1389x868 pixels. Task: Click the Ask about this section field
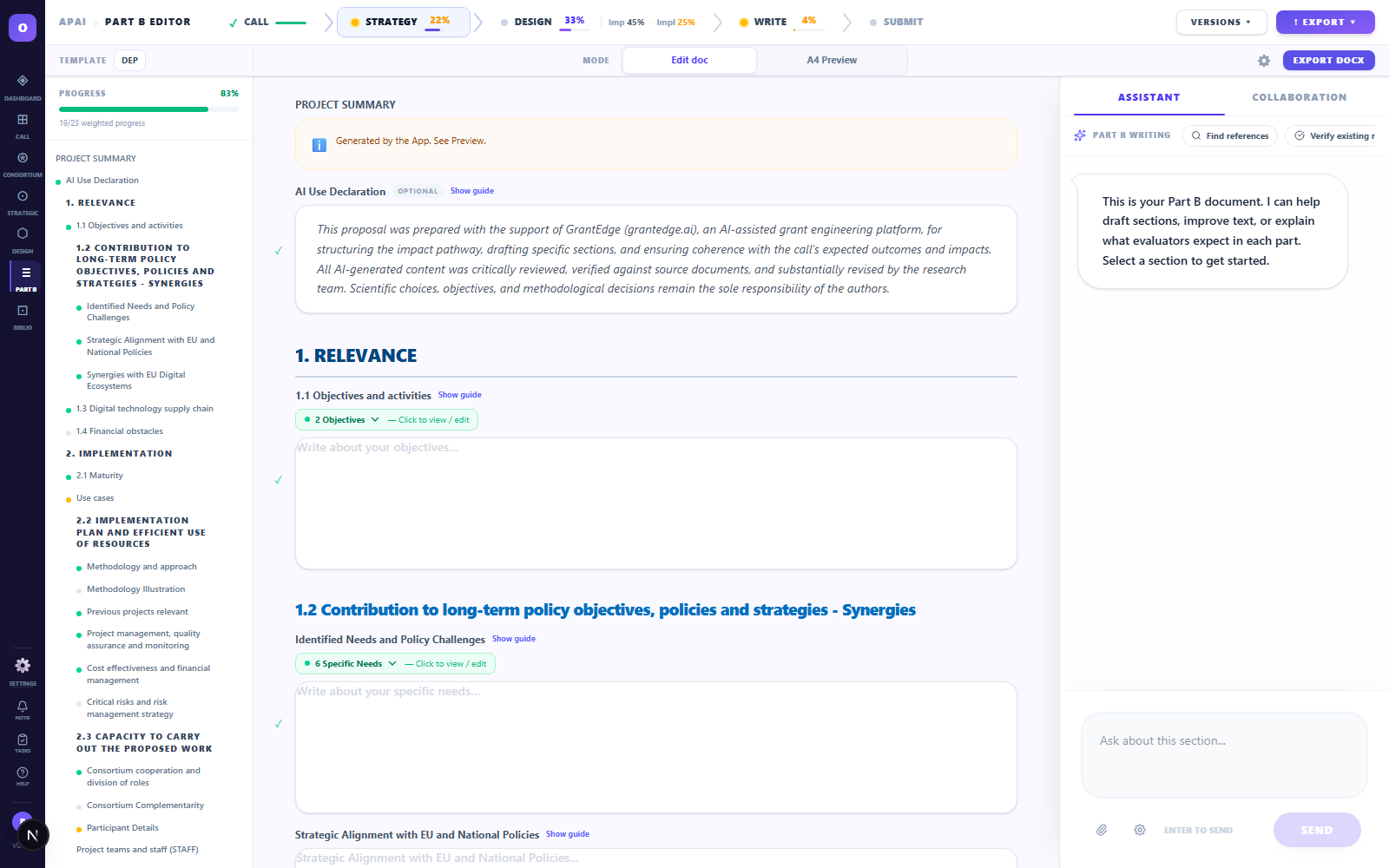pos(1223,753)
